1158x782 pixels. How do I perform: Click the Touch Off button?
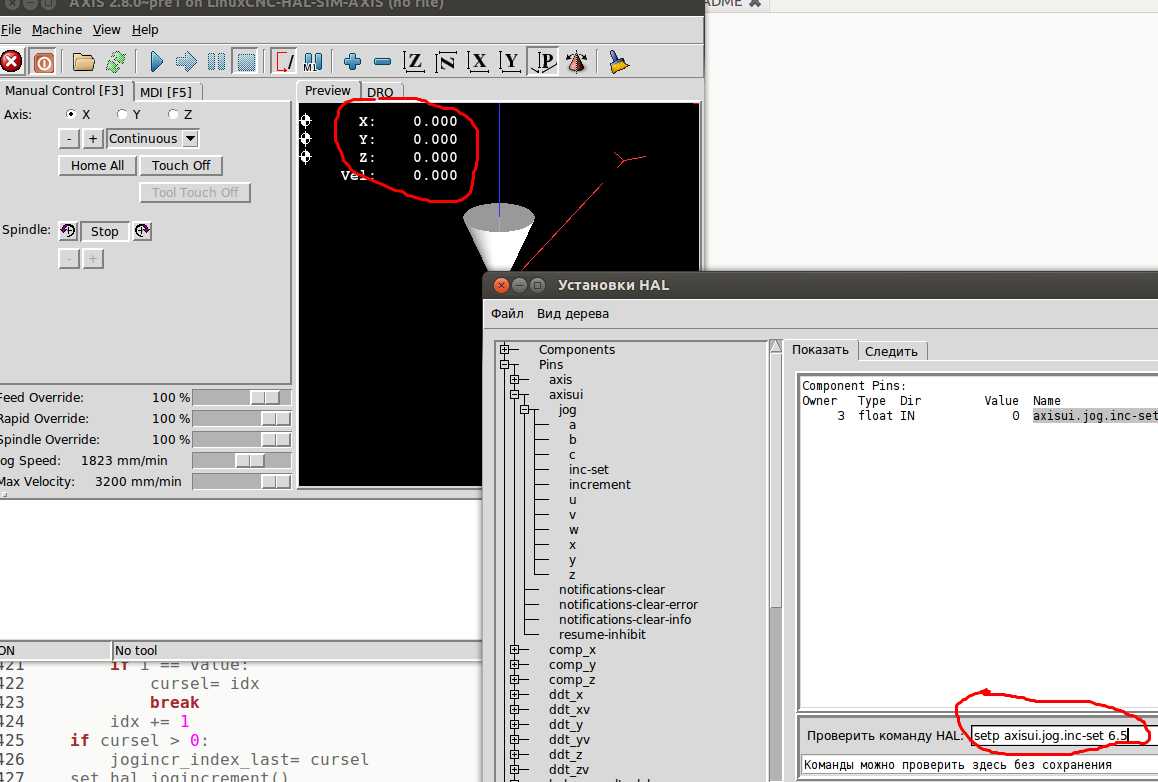[181, 165]
